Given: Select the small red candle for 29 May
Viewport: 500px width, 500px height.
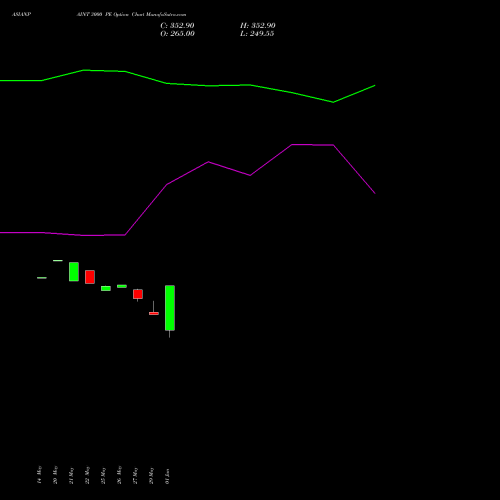Looking at the screenshot, I should 154,313.
